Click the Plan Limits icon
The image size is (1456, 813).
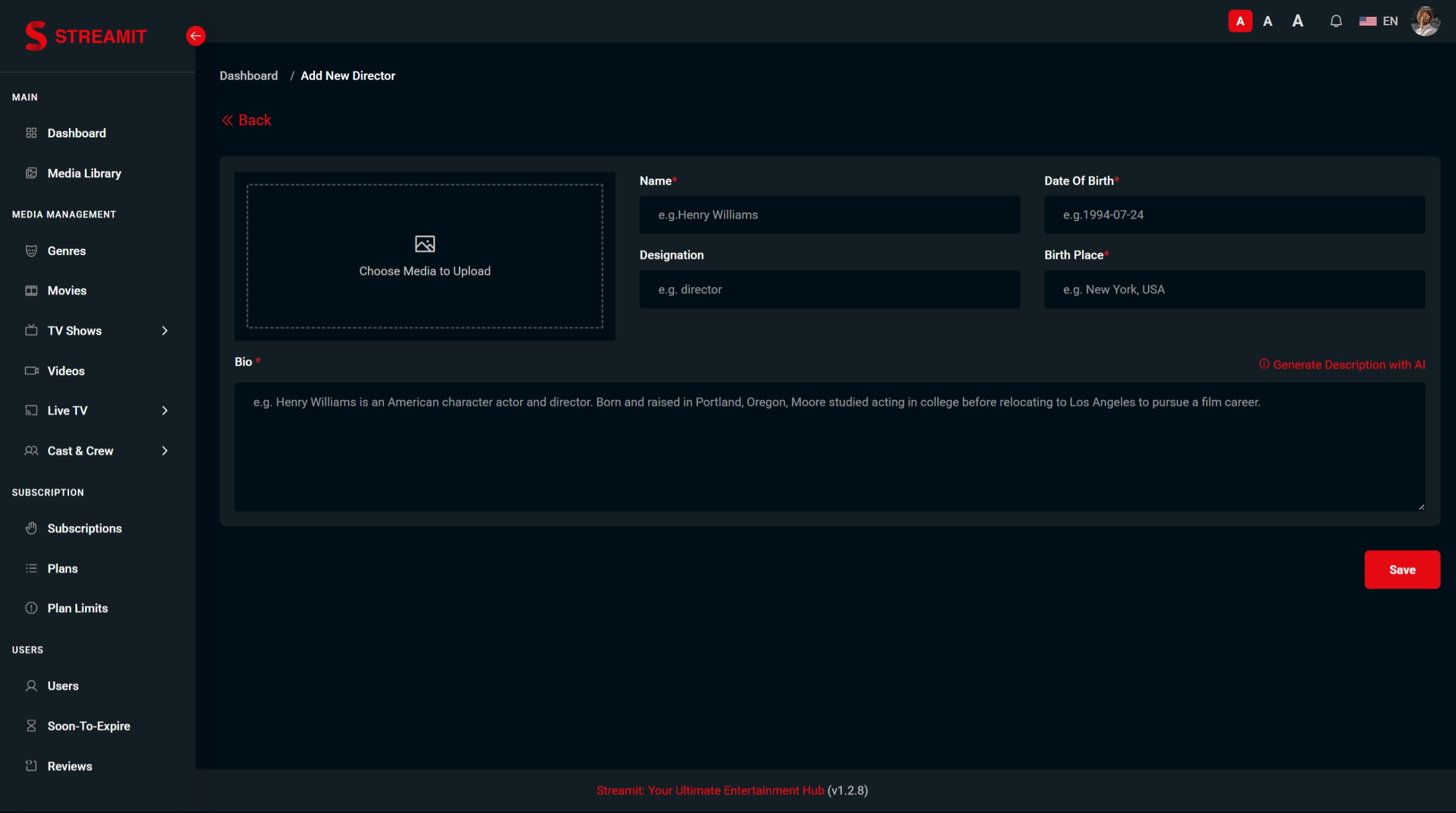tap(31, 609)
